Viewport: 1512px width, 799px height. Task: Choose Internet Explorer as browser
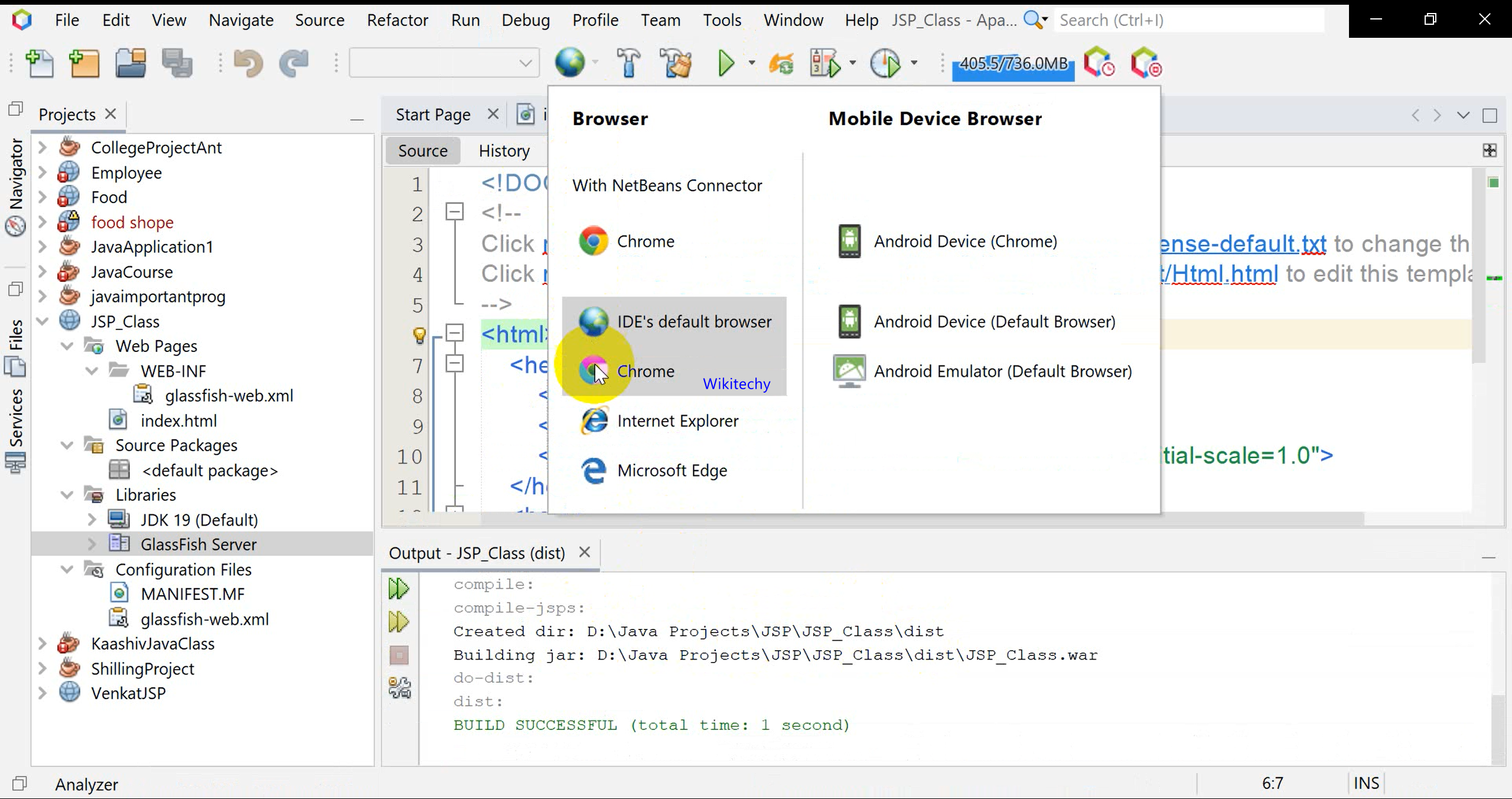677,421
